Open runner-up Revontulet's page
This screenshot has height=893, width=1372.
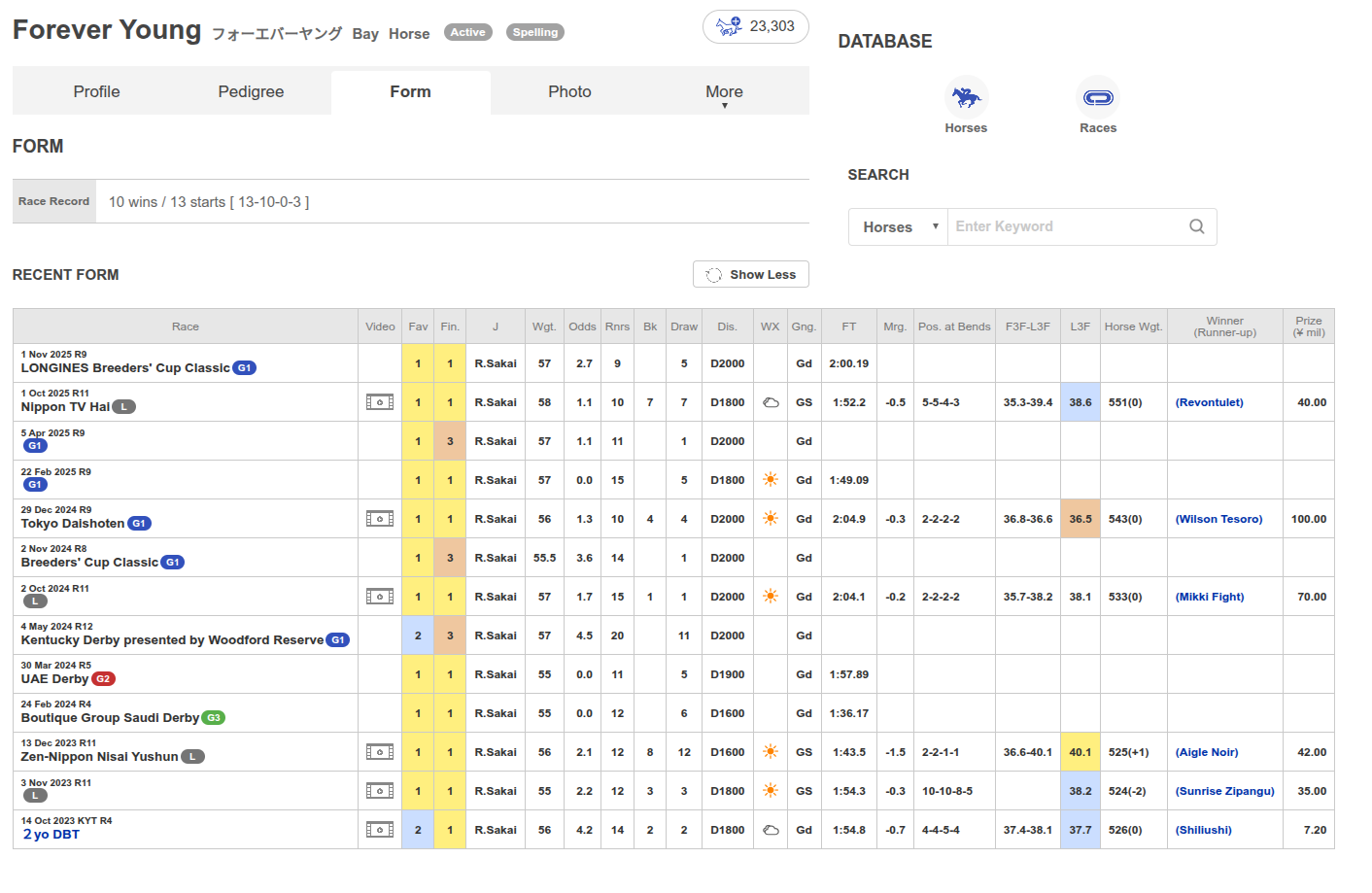pyautogui.click(x=1210, y=402)
